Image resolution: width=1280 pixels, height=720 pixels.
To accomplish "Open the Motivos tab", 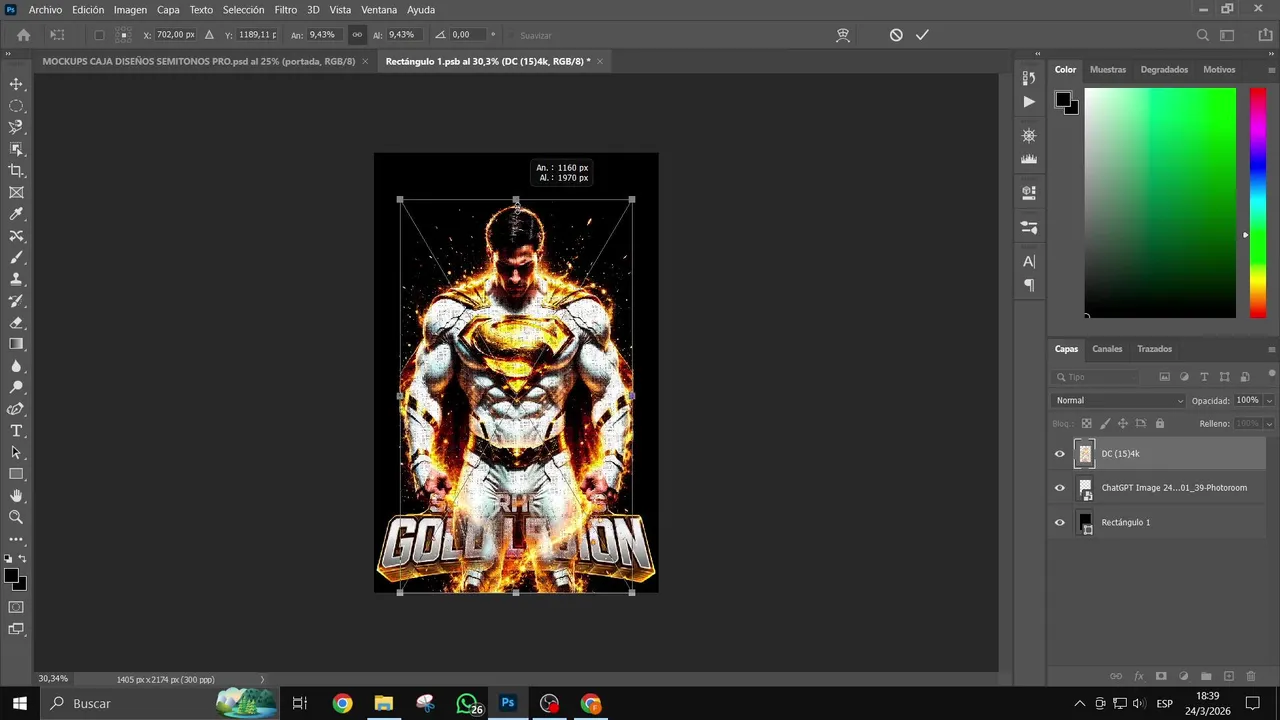I will (1219, 70).
